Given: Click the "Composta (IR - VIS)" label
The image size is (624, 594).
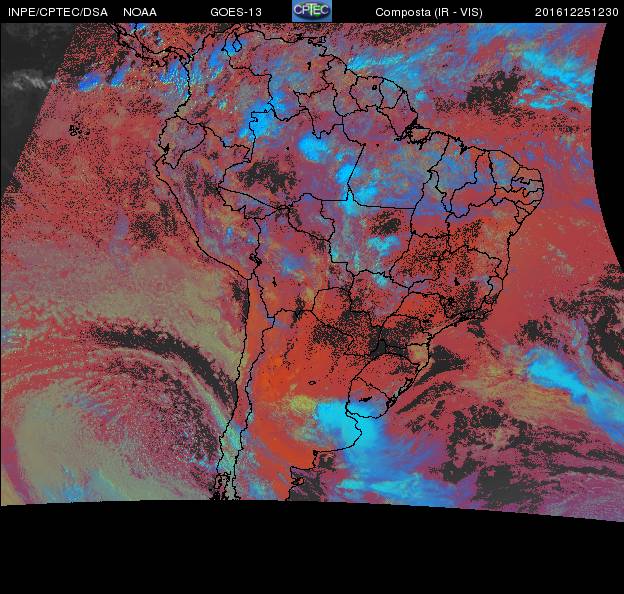Looking at the screenshot, I should pyautogui.click(x=429, y=13).
